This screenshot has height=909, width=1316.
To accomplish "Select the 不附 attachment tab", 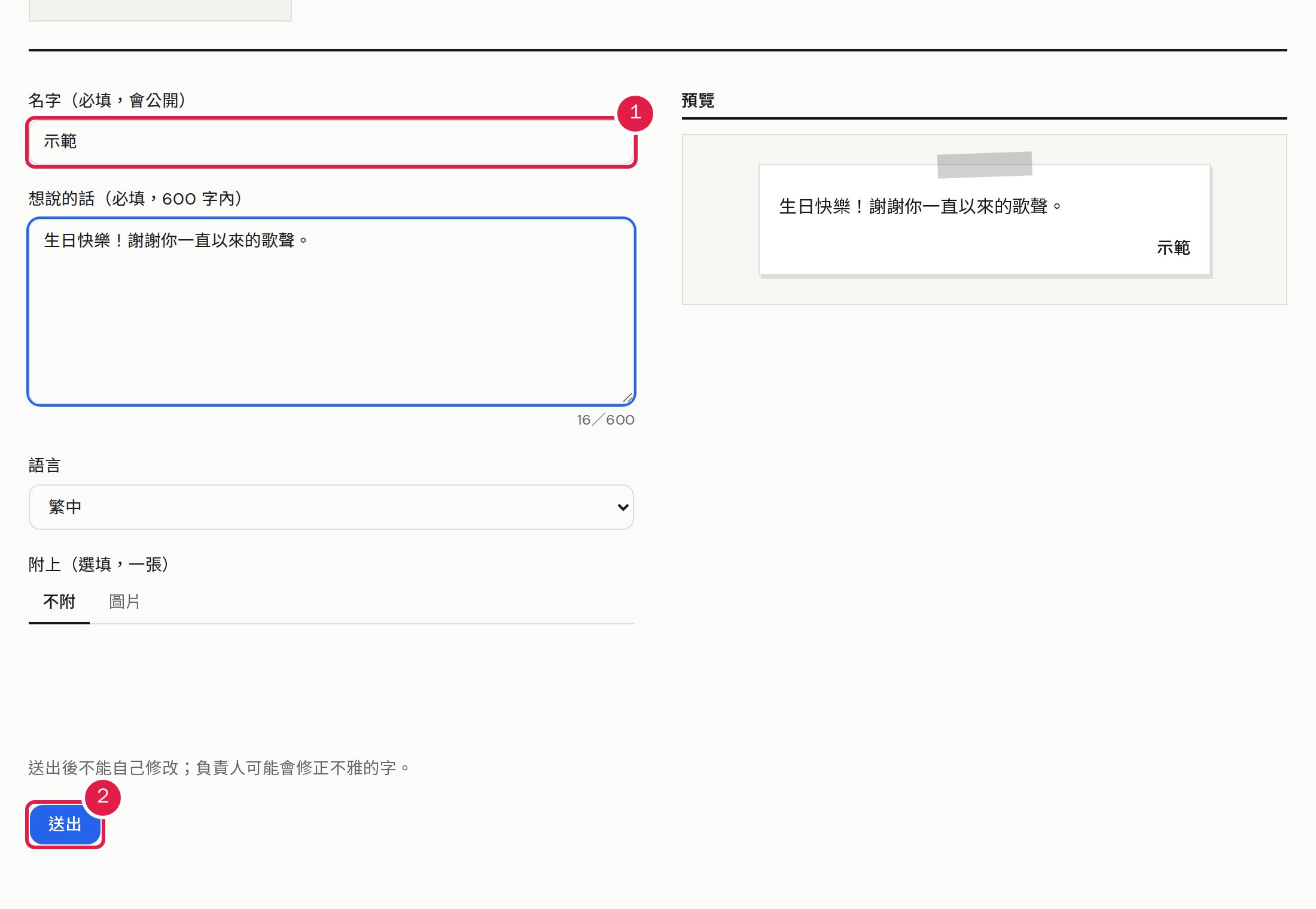I will 59,602.
